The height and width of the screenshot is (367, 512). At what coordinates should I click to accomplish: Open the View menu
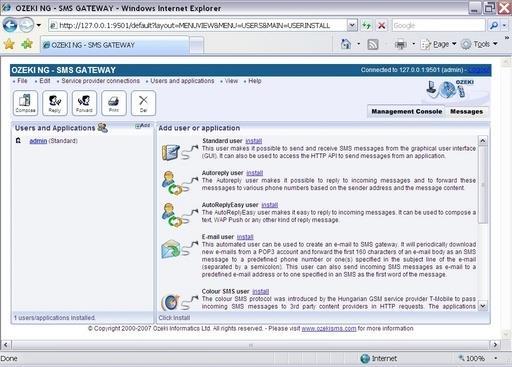tap(231, 81)
